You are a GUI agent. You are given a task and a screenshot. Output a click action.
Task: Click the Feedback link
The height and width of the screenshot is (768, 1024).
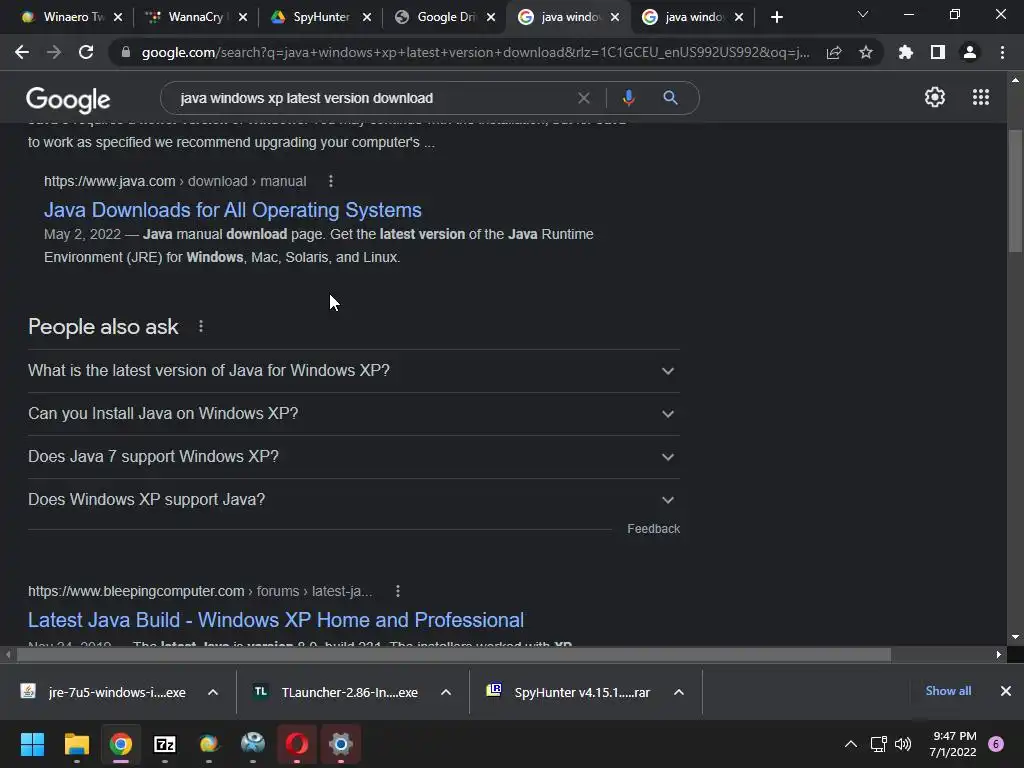[654, 528]
